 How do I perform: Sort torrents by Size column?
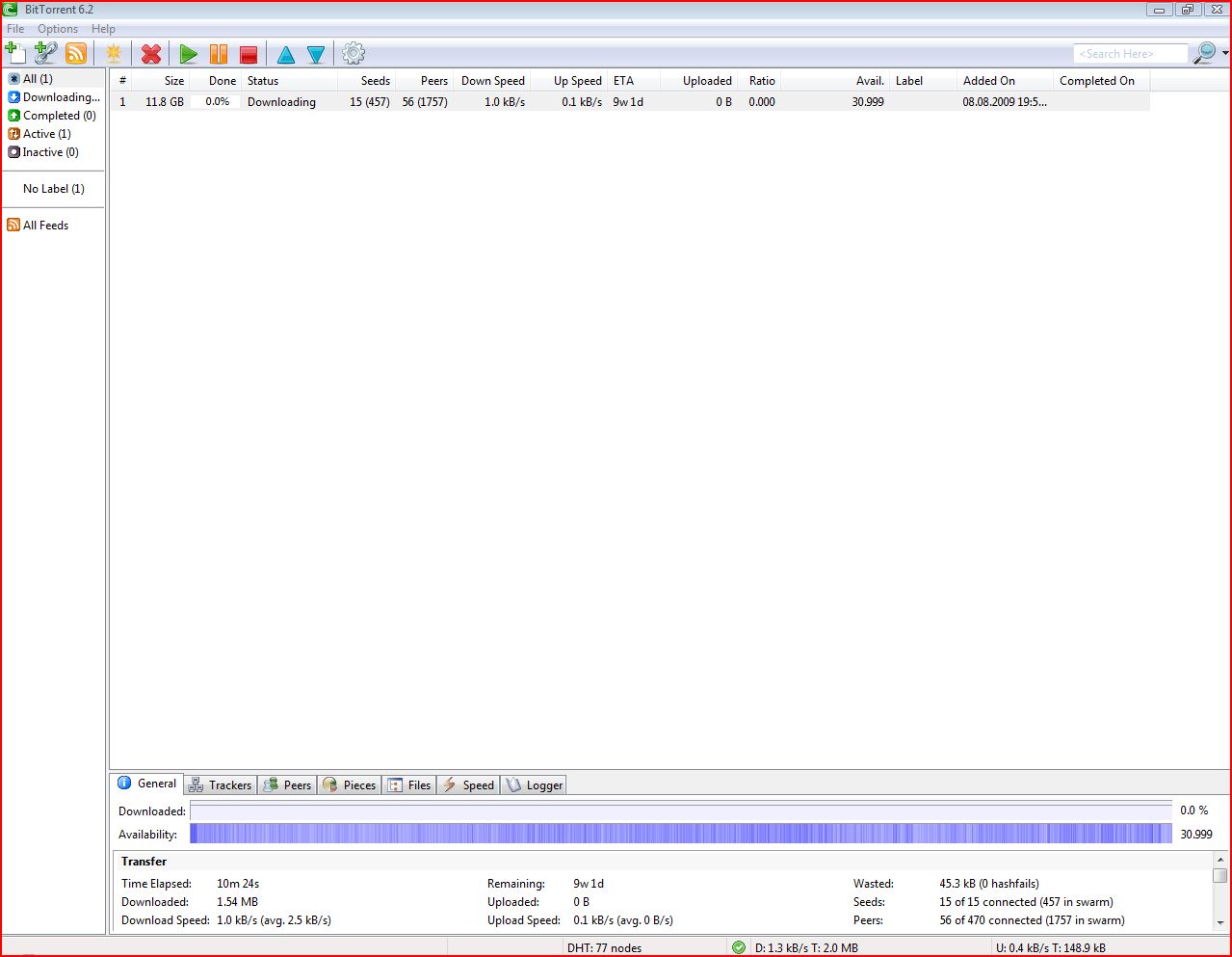click(162, 81)
